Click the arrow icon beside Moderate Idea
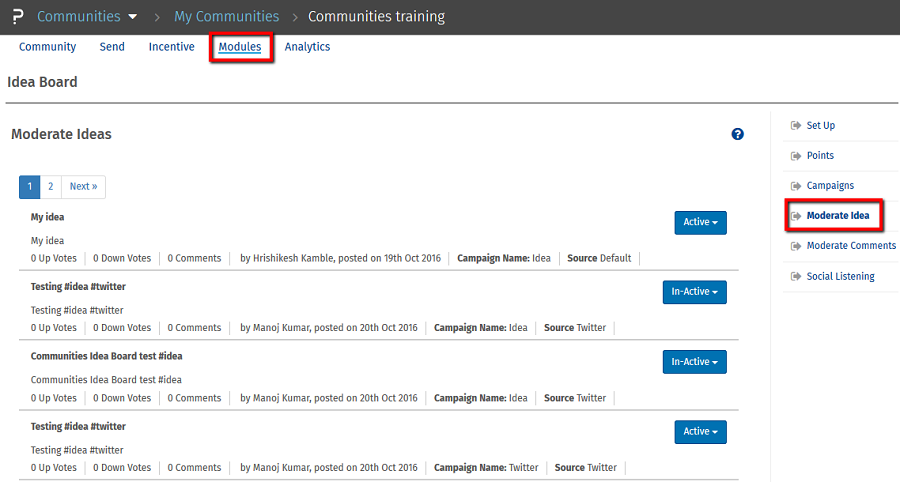Screen dimensions: 900x482 point(796,216)
